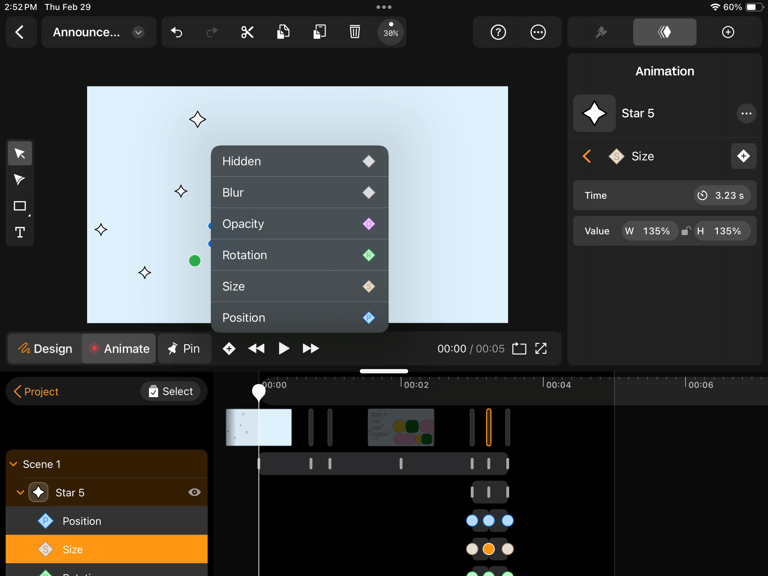Viewport: 768px width, 576px height.
Task: Select the Star 5 layer thumbnail
Action: (x=38, y=492)
